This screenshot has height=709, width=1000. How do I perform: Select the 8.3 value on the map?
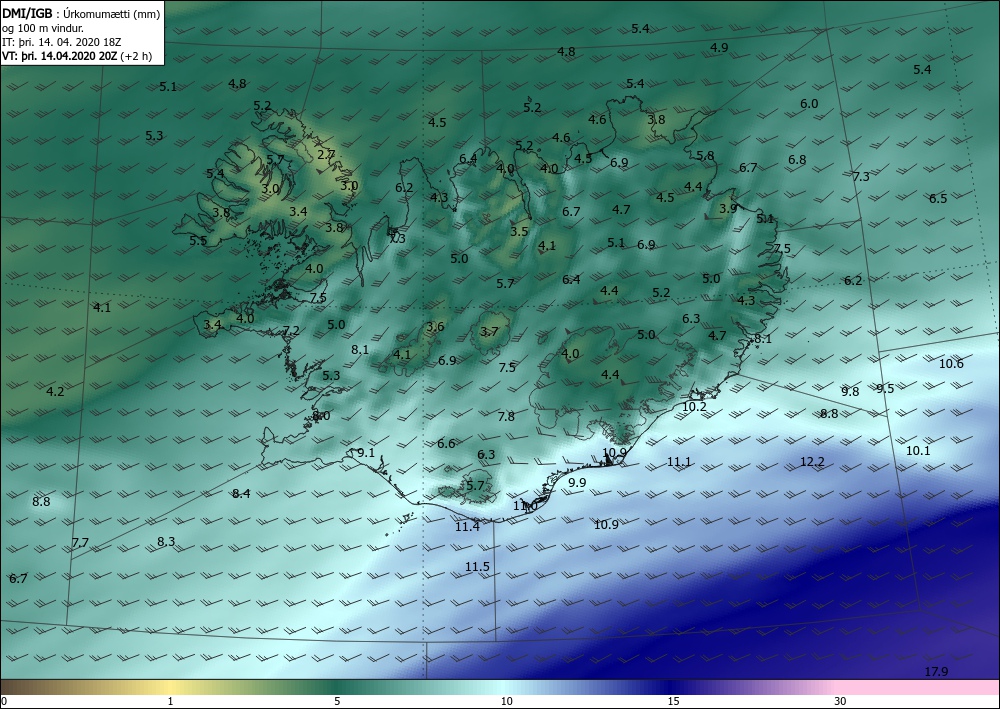point(166,542)
